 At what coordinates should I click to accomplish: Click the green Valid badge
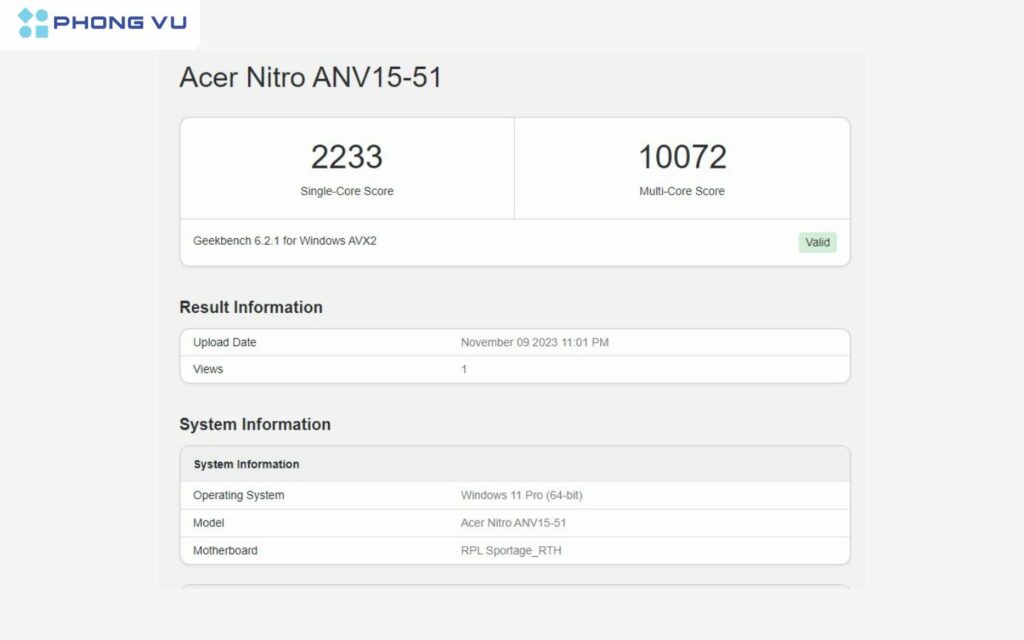point(818,242)
